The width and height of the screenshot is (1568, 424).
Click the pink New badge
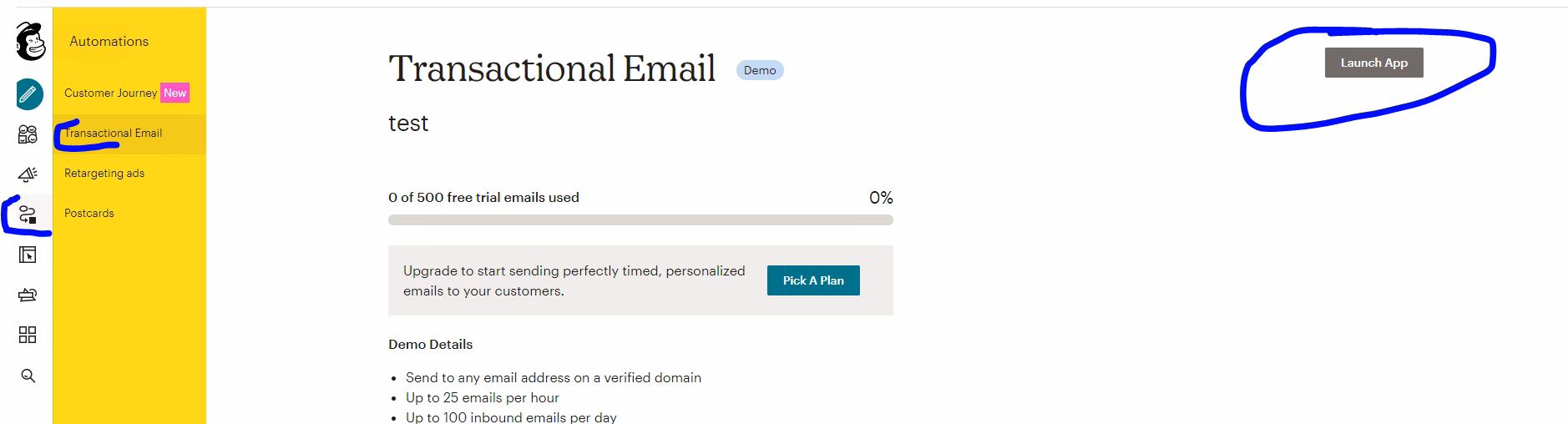click(175, 93)
